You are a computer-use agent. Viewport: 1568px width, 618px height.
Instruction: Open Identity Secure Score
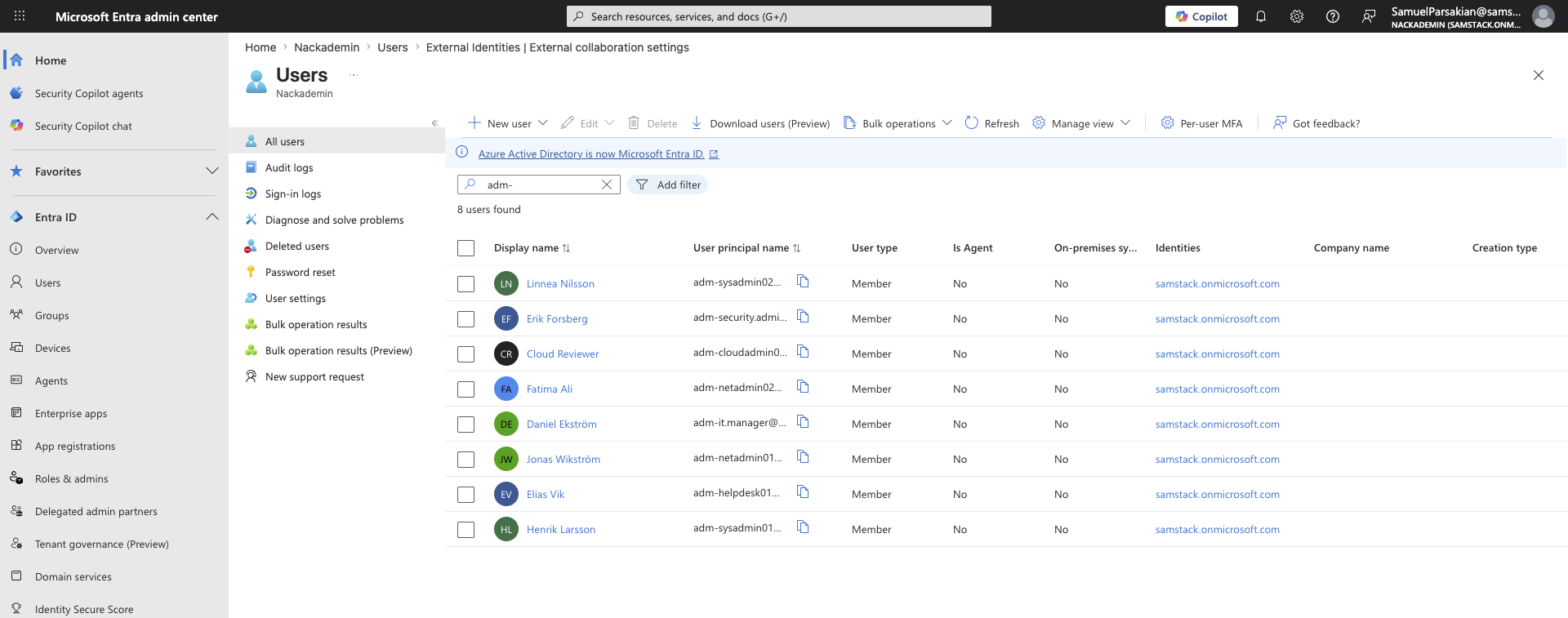coord(84,609)
